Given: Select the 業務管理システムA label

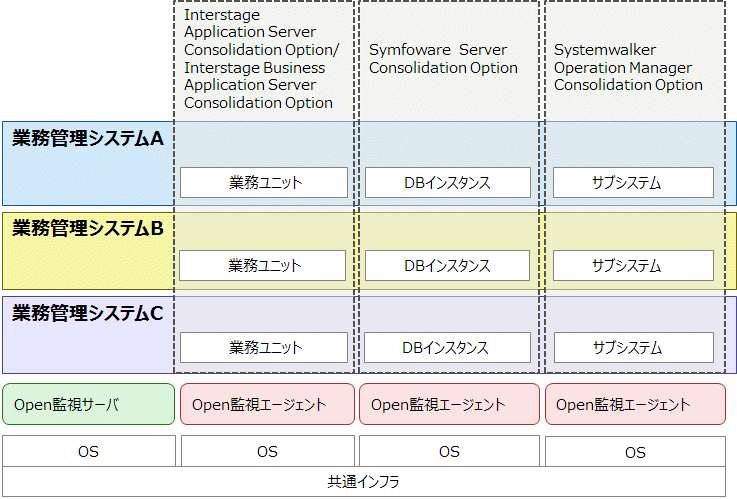Looking at the screenshot, I should (88, 138).
